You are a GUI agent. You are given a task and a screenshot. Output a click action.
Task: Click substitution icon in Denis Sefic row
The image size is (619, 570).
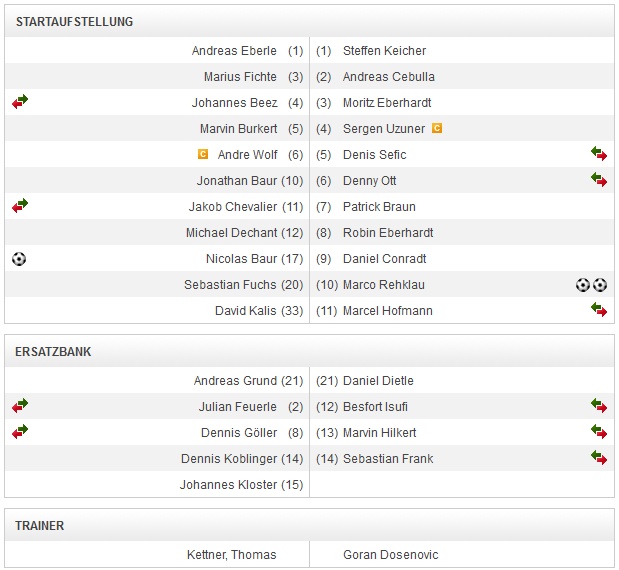[599, 154]
